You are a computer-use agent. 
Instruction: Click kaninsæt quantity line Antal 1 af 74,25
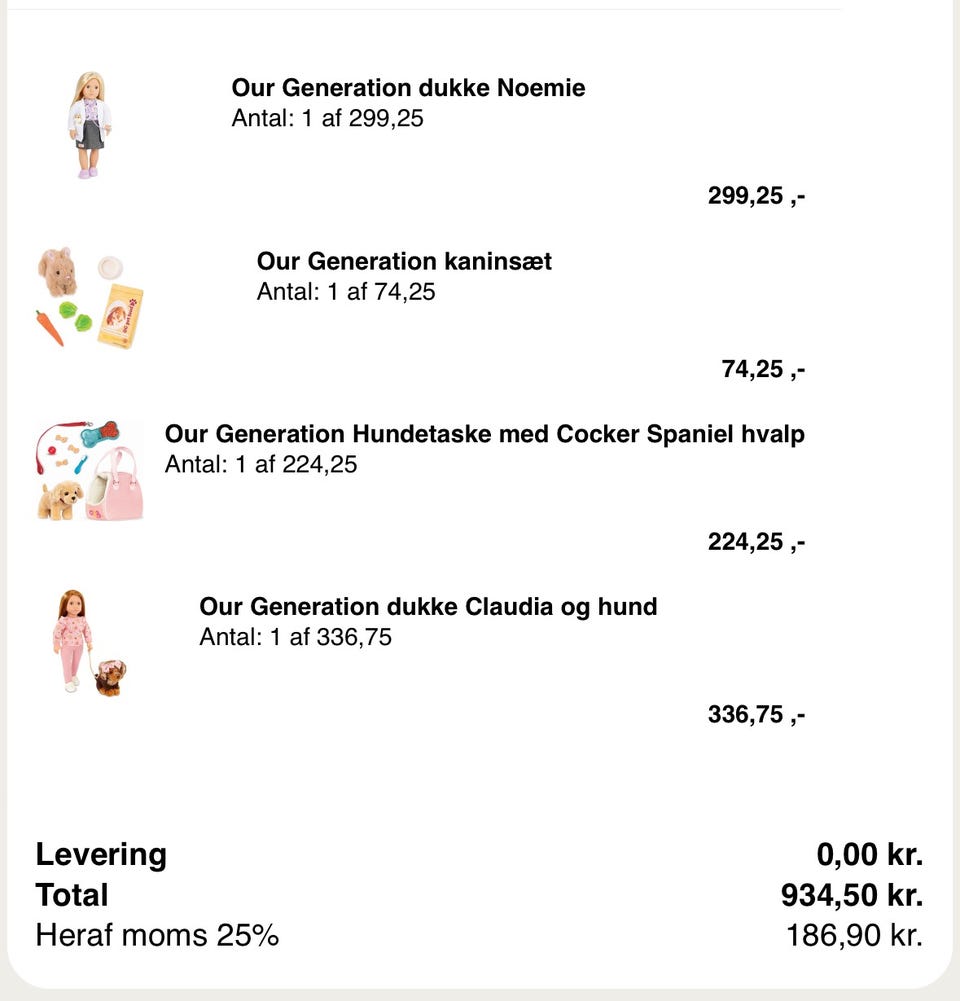pos(346,292)
